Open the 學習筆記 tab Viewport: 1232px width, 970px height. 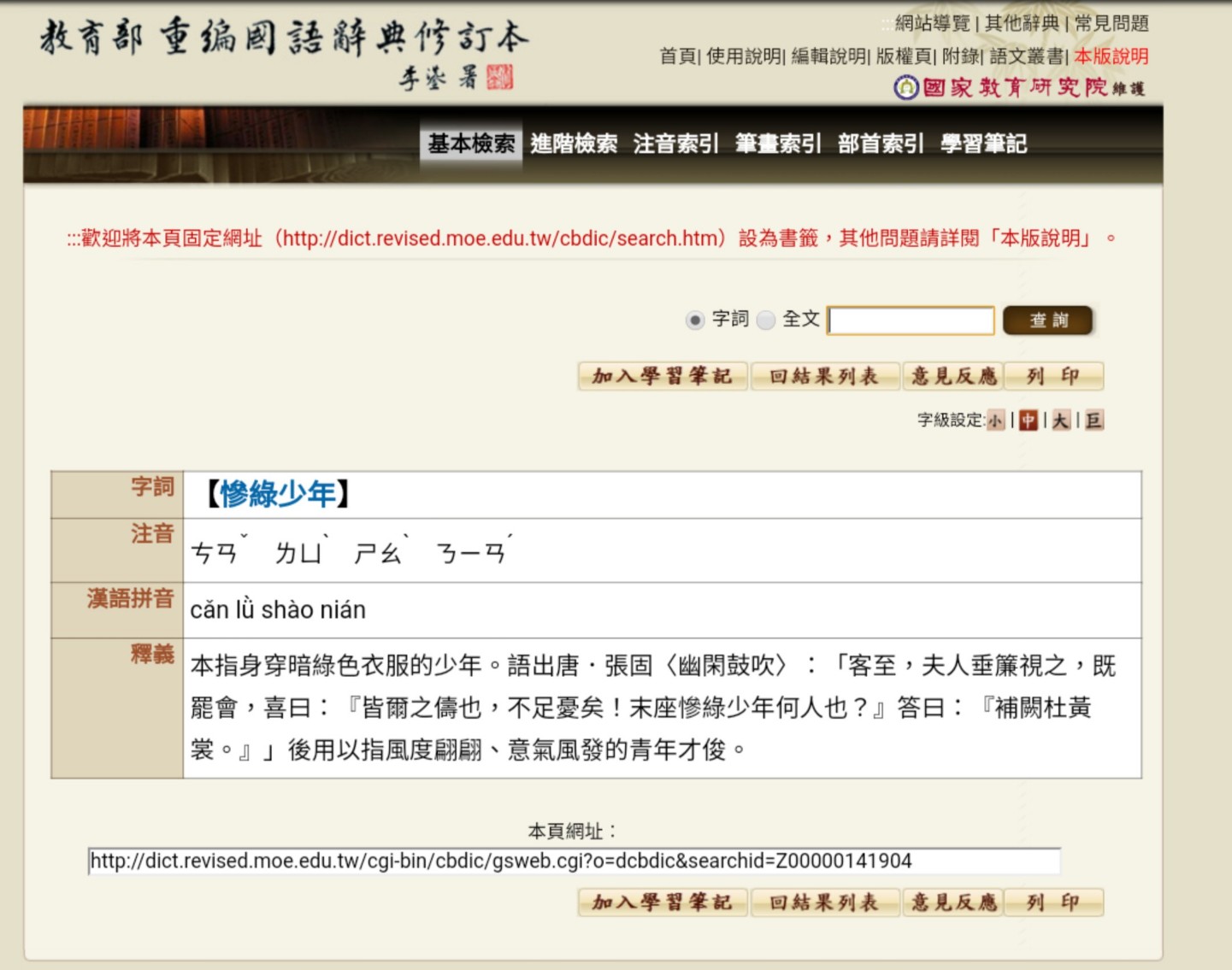(983, 144)
